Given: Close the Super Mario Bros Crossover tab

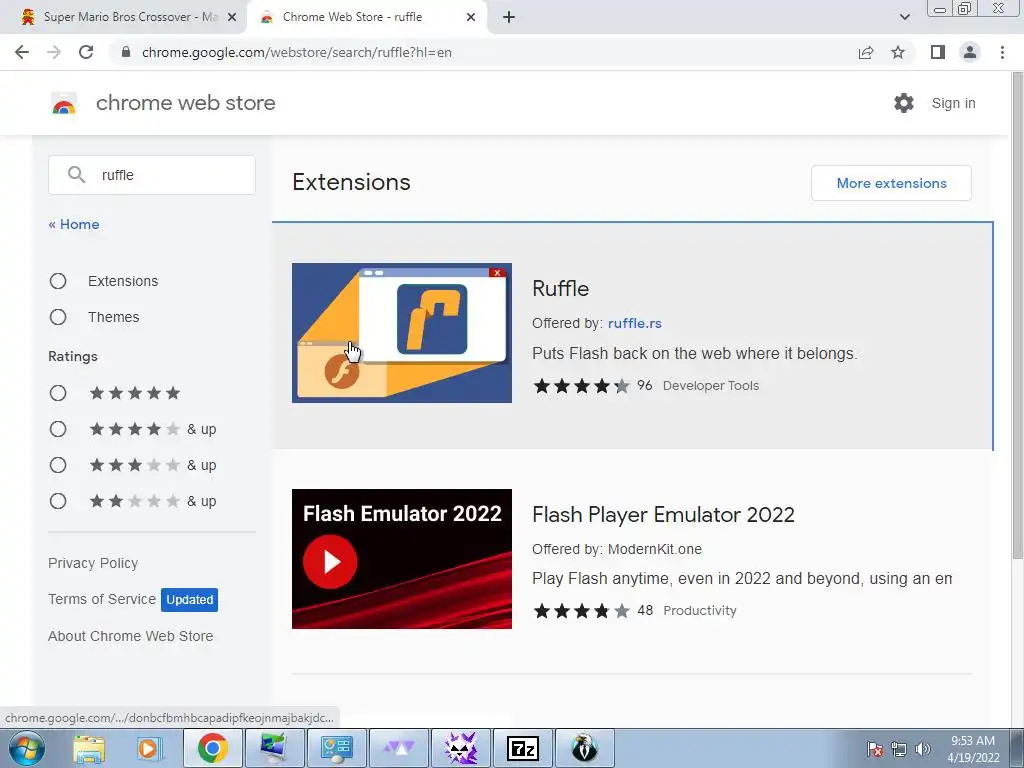Looking at the screenshot, I should [x=232, y=17].
